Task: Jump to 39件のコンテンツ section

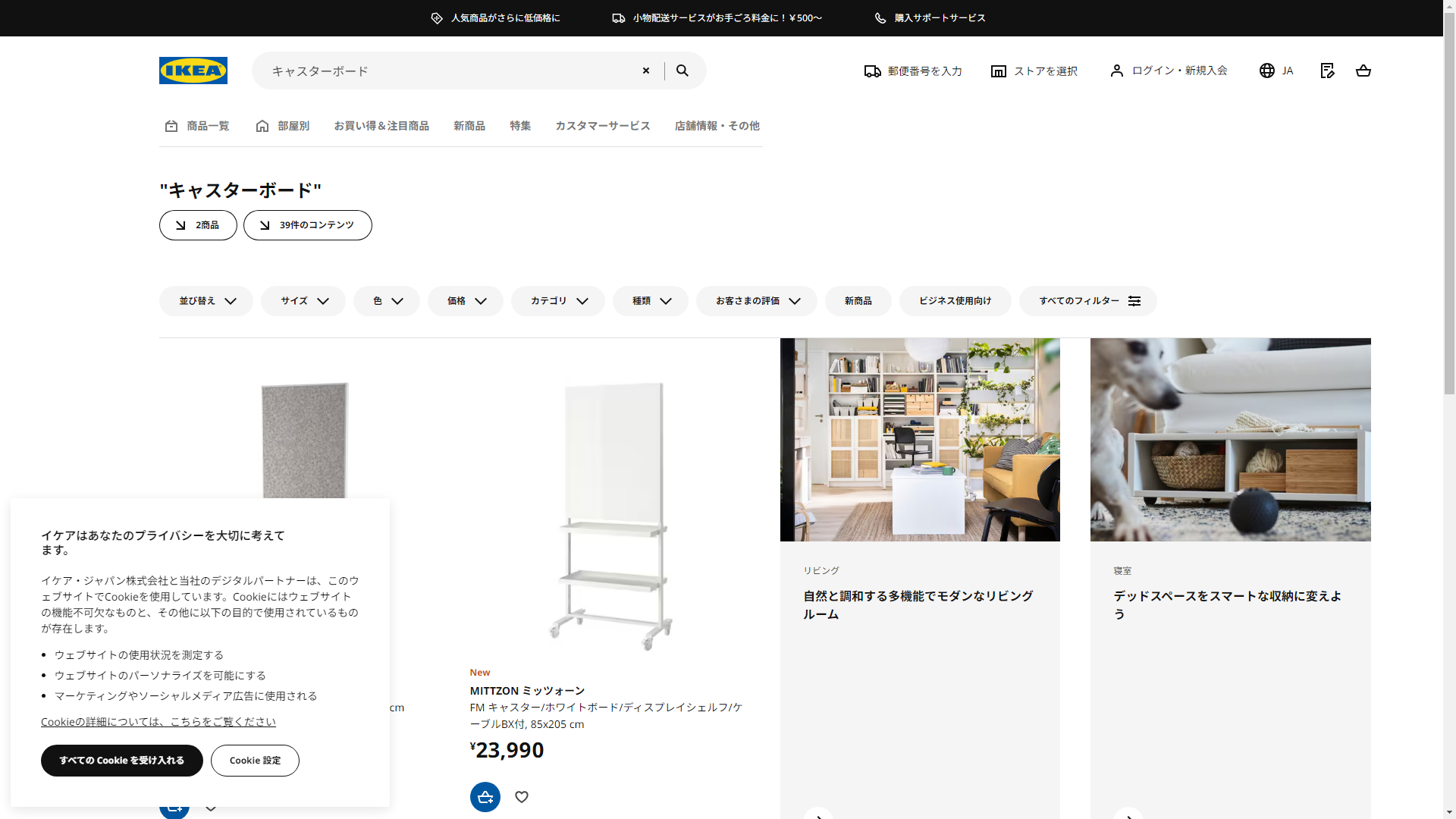Action: tap(307, 225)
